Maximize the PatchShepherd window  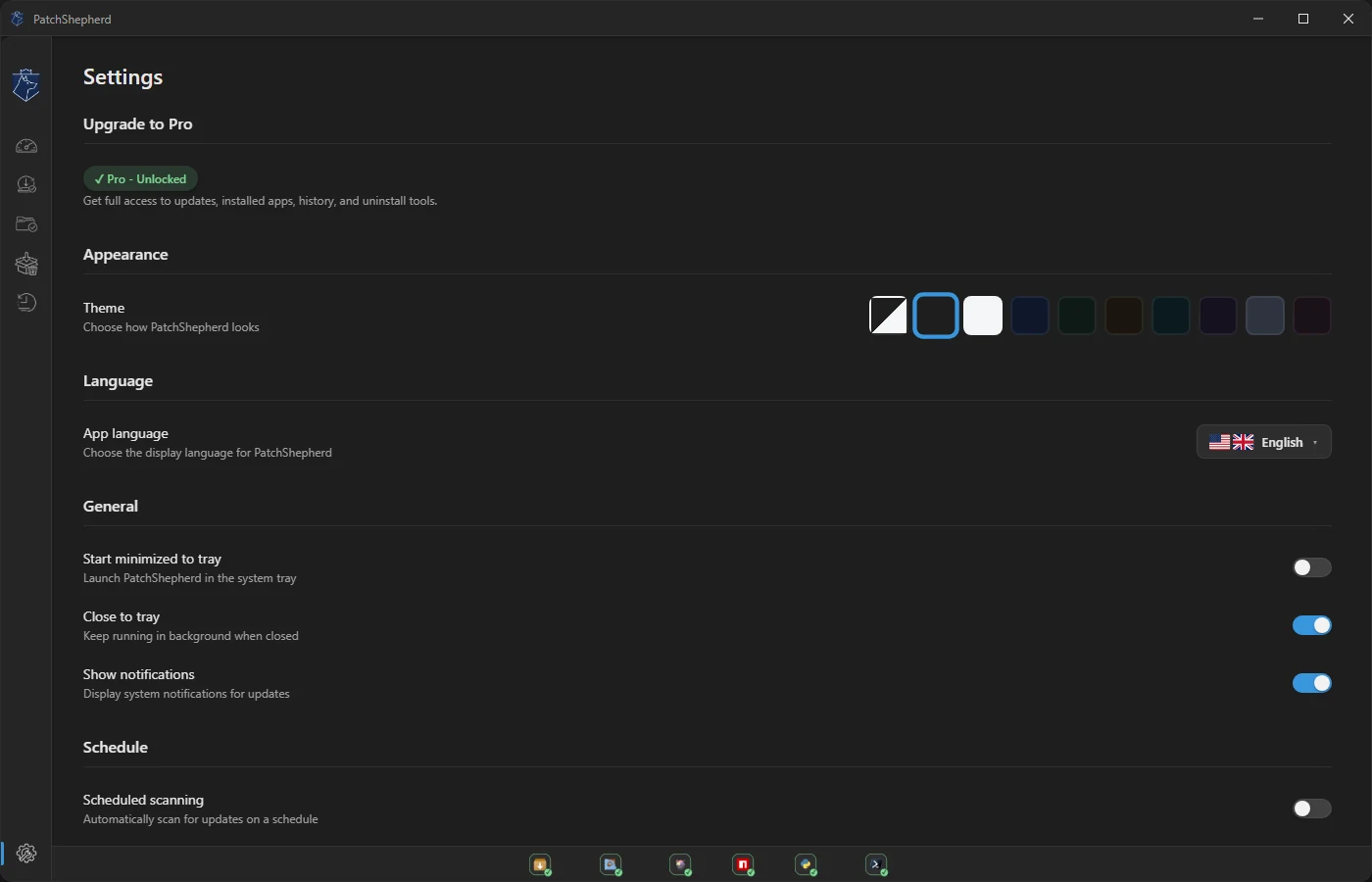[x=1303, y=19]
